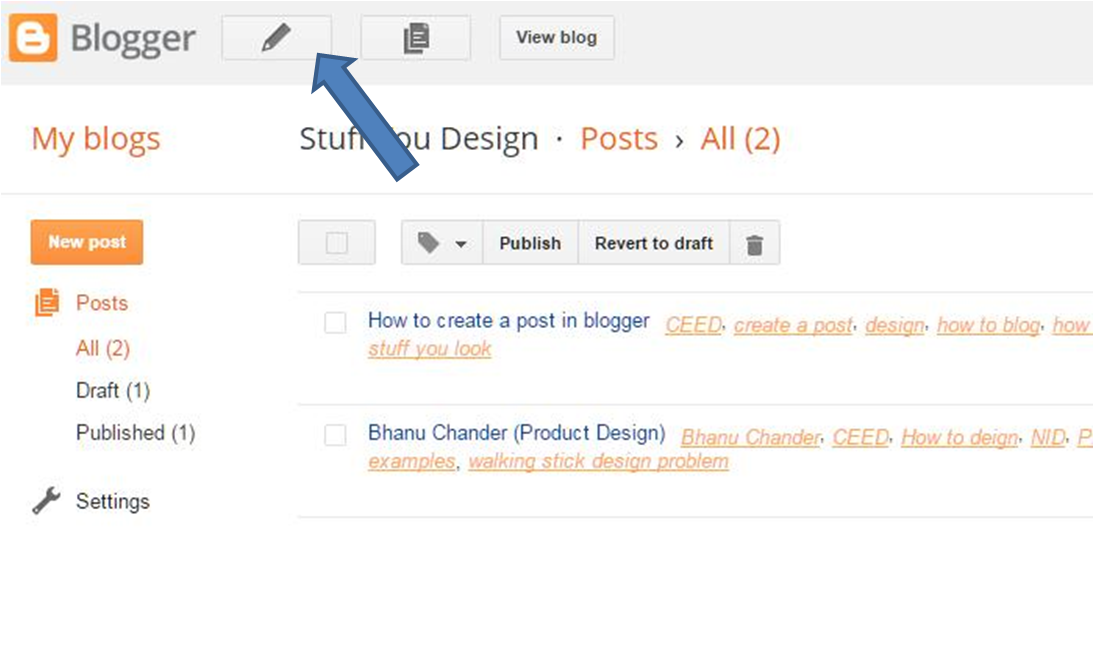Open the 'CEED' label link

point(692,324)
